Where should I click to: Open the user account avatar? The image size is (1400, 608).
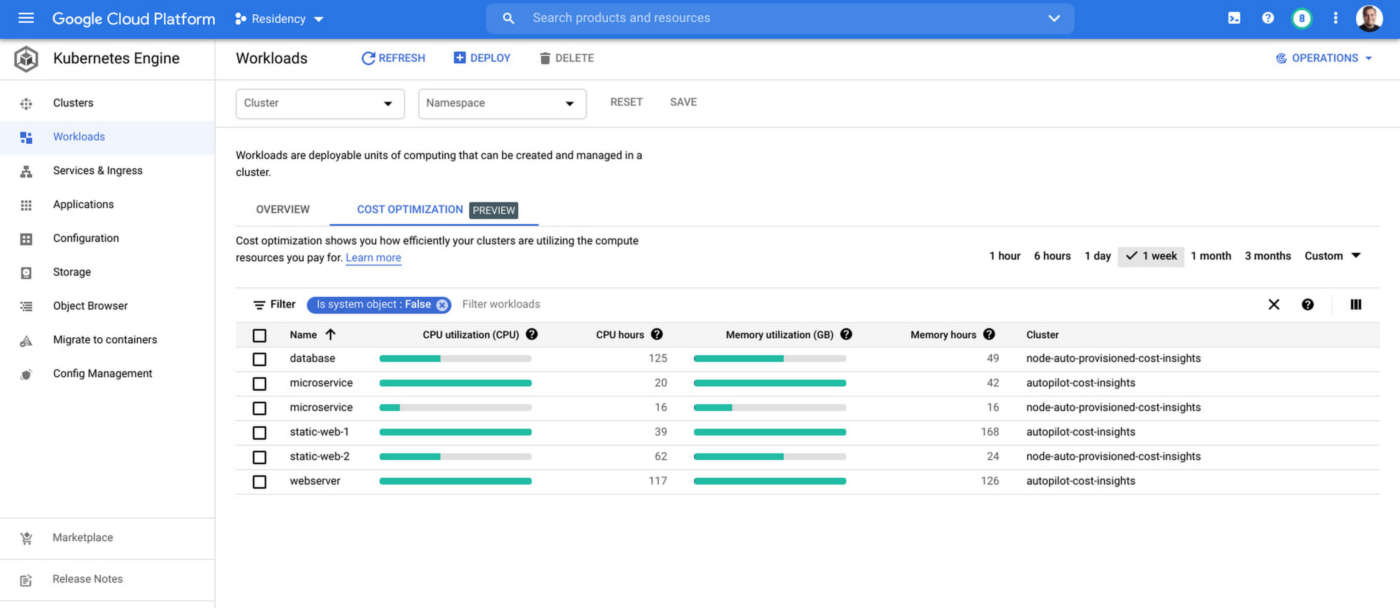(x=1369, y=18)
